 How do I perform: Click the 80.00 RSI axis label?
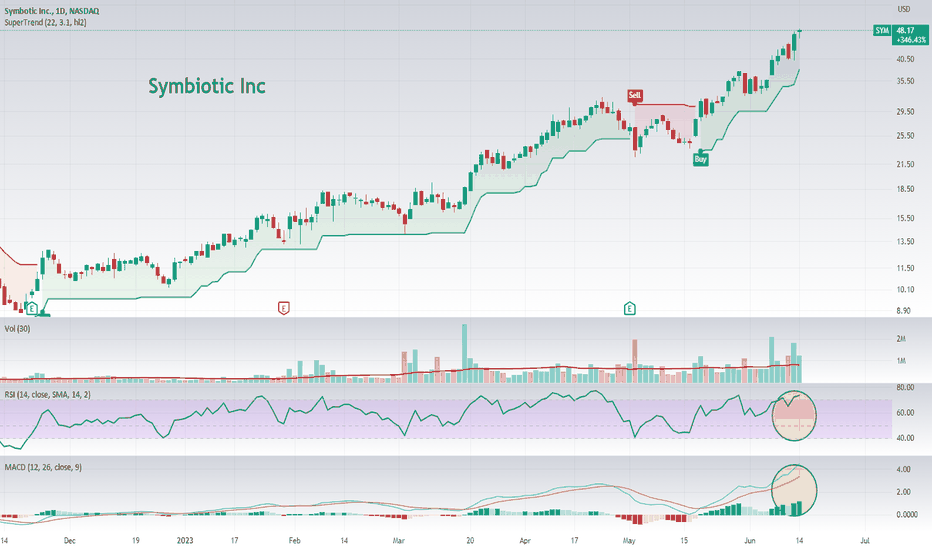point(905,387)
